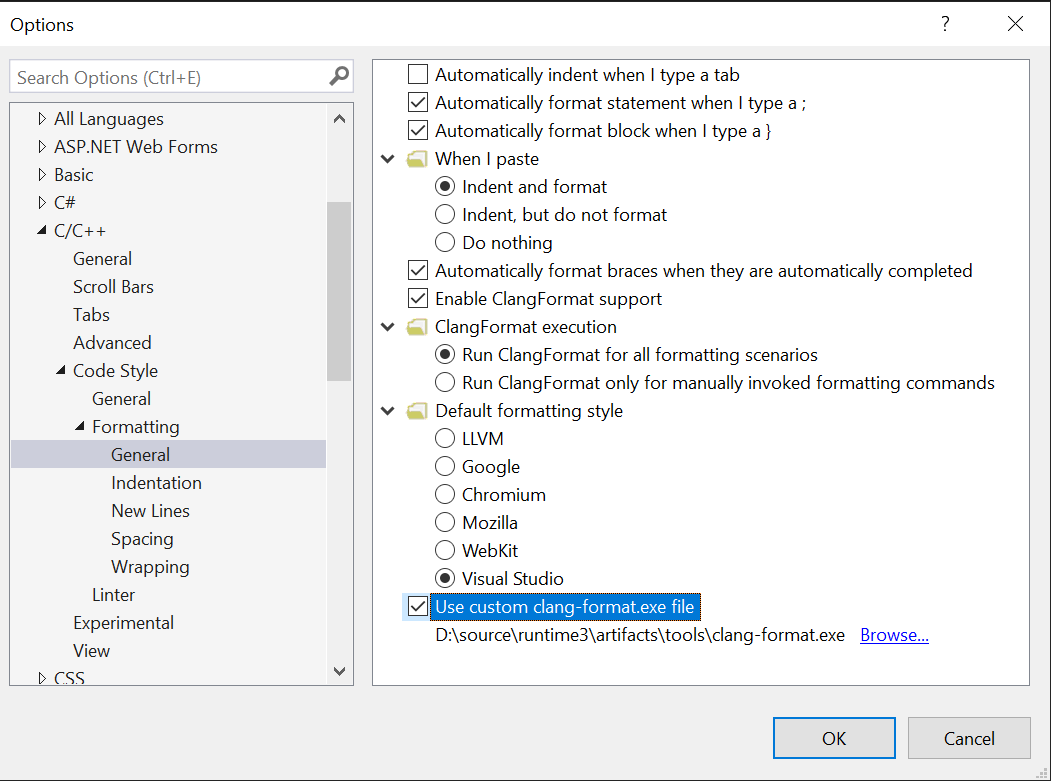Select the Do nothing paste option
This screenshot has height=781, width=1051.
(x=445, y=243)
